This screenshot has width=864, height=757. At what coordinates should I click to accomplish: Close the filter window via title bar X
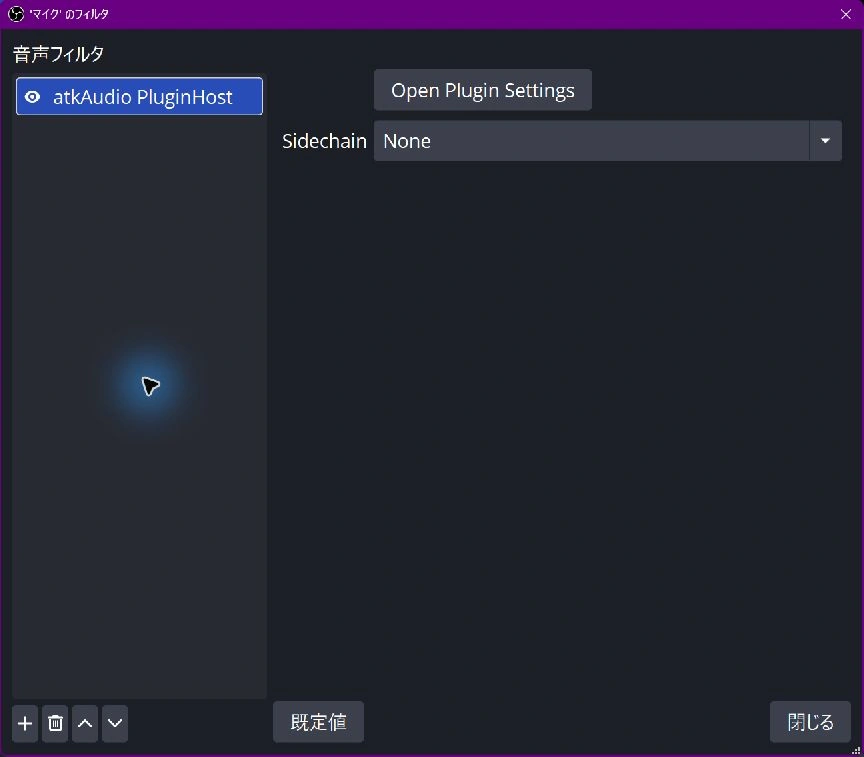[x=846, y=14]
